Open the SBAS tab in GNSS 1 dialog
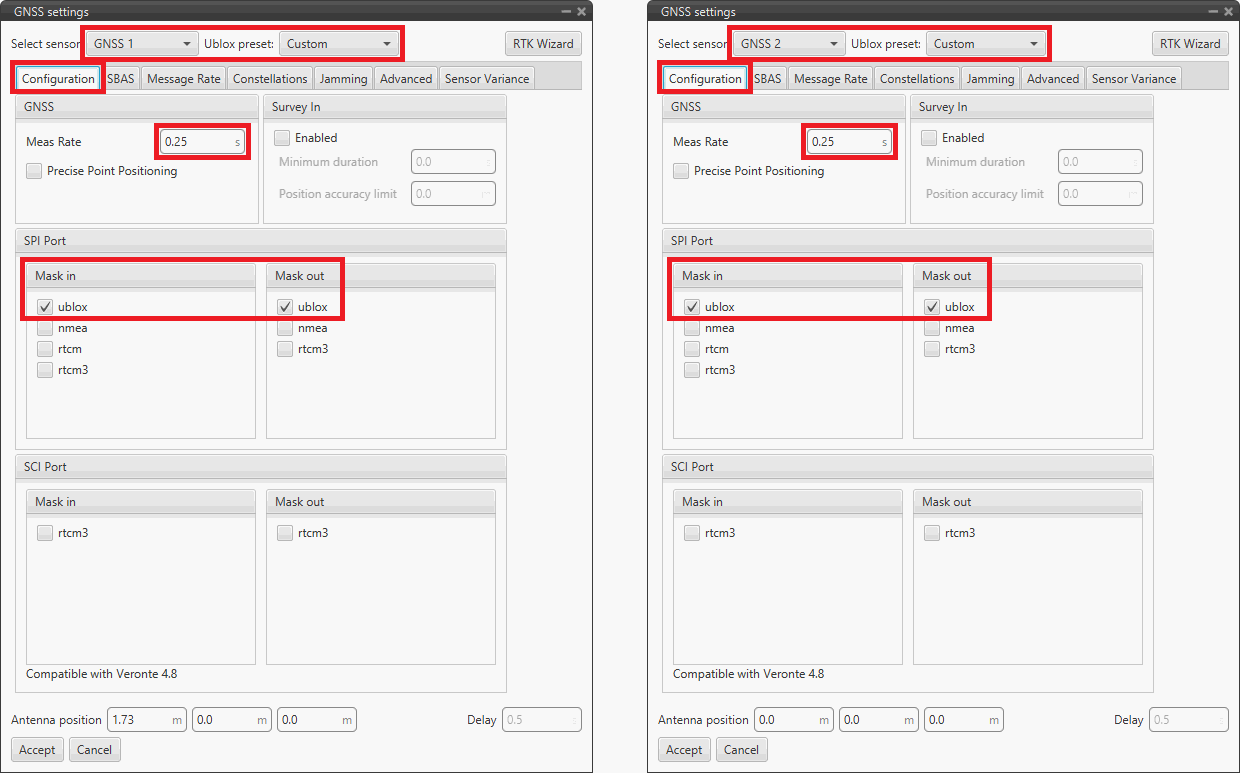Viewport: 1240px width, 773px height. [x=121, y=79]
